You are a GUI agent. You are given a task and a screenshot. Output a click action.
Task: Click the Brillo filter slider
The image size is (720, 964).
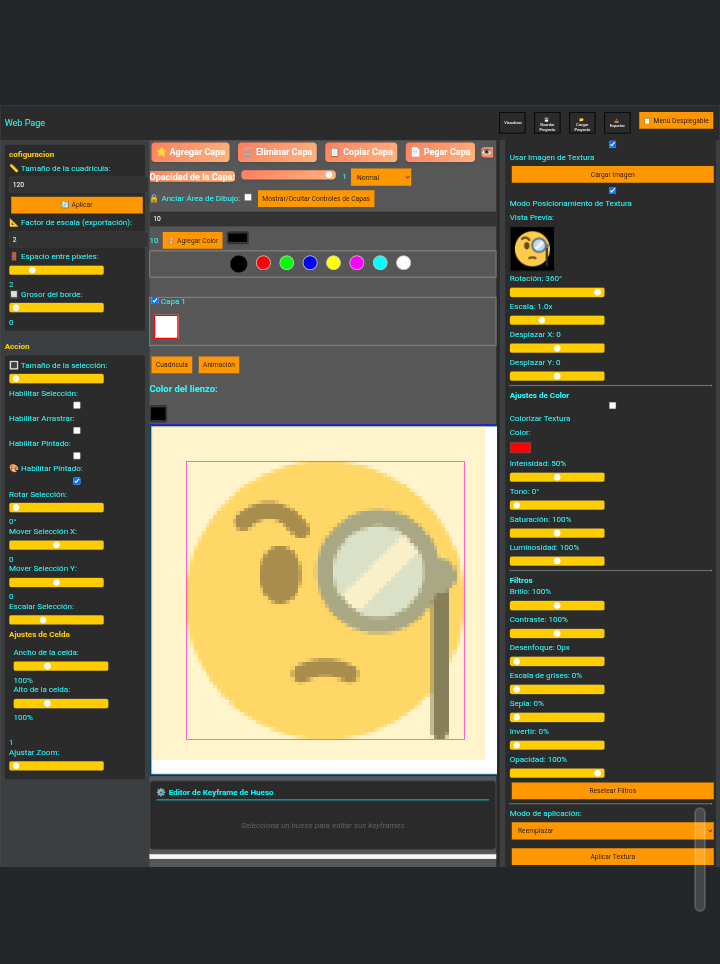click(x=557, y=606)
